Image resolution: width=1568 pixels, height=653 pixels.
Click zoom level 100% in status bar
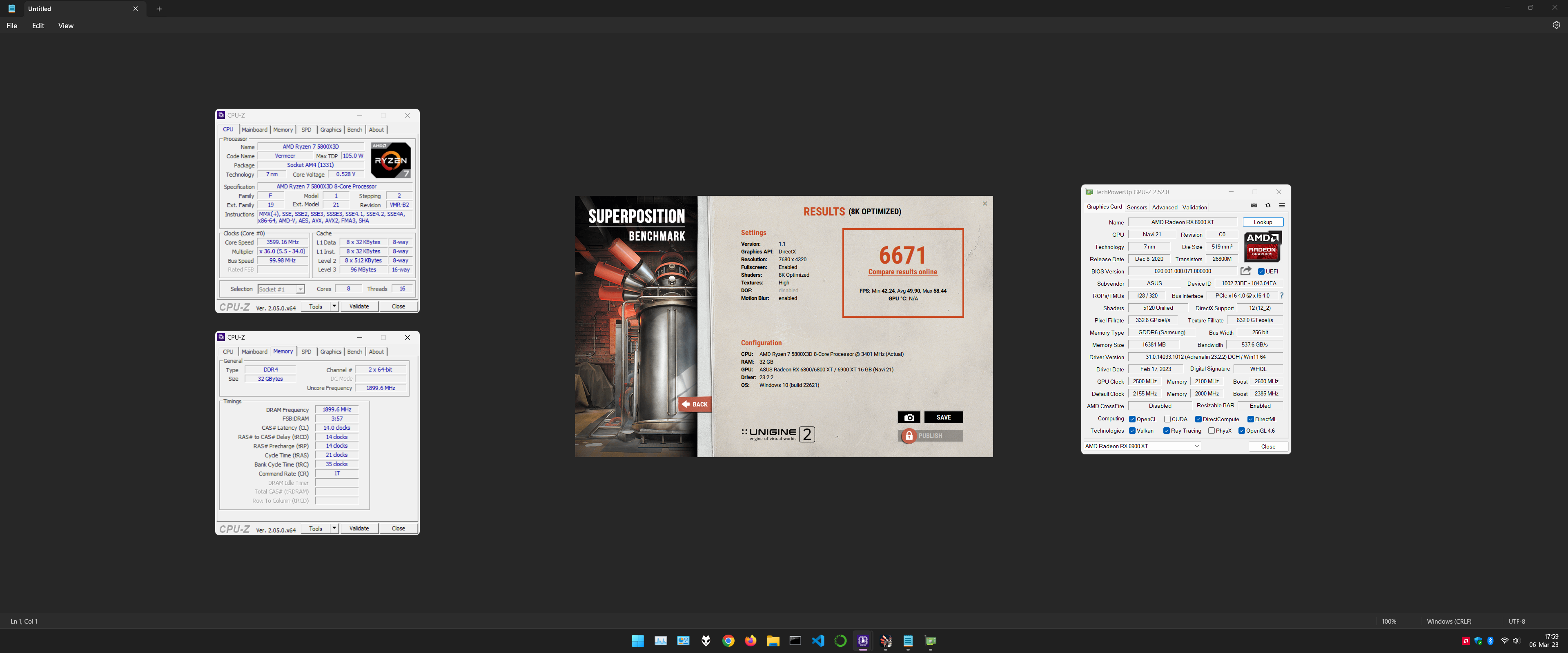(x=1389, y=621)
